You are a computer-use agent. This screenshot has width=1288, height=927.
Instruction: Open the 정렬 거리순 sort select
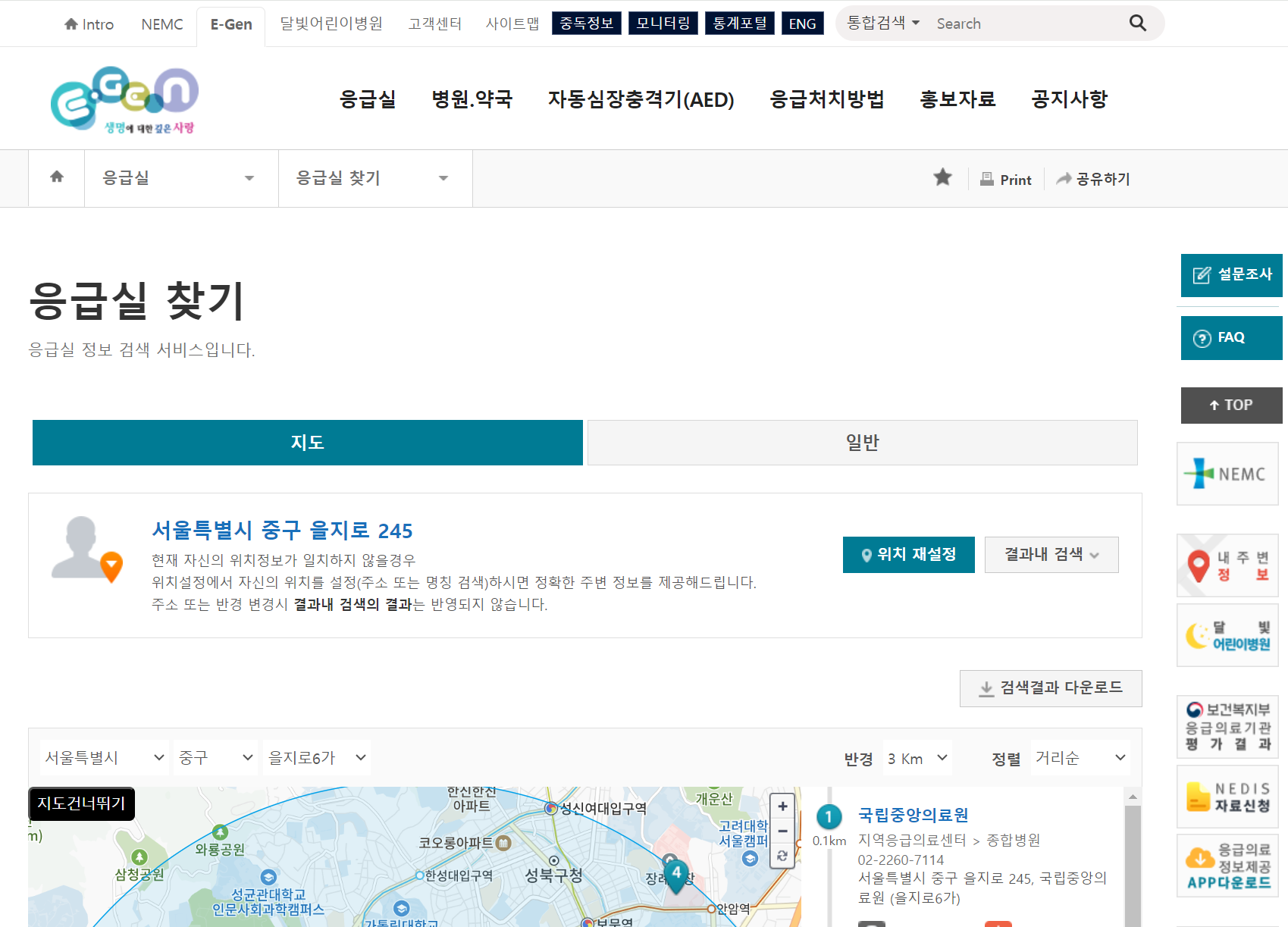pyautogui.click(x=1080, y=758)
